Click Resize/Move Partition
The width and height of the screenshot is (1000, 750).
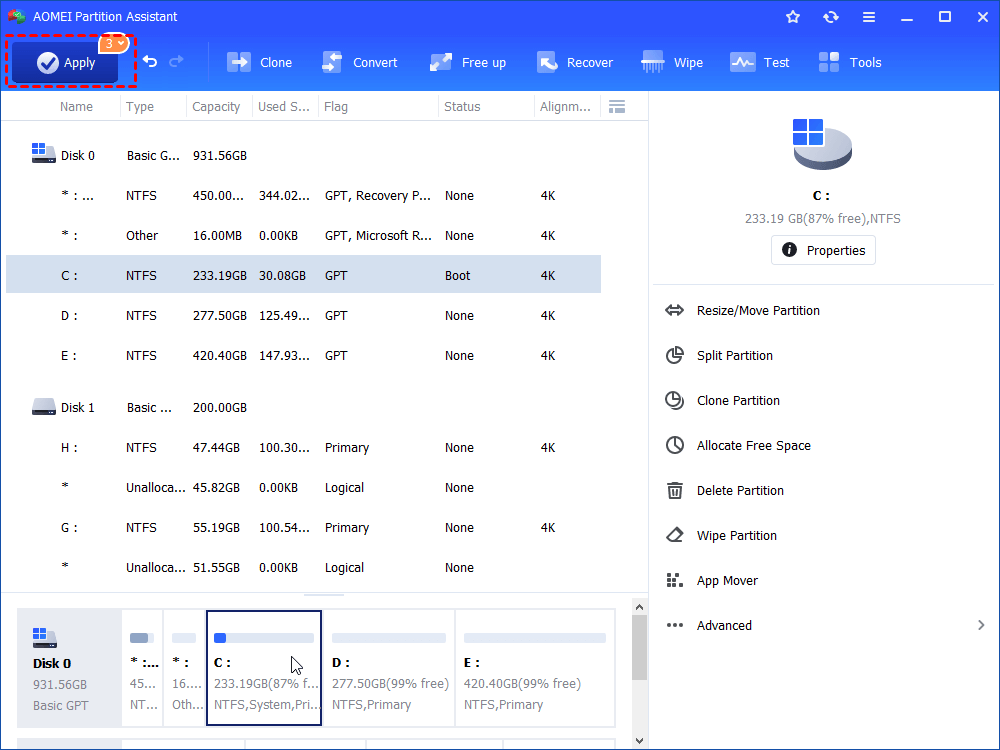(758, 311)
